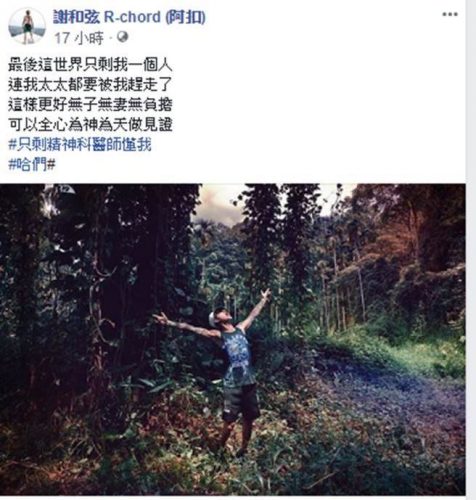This screenshot has height=500, width=476.
Task: Open the post's 17 小時 timestamp link
Action: coord(79,38)
